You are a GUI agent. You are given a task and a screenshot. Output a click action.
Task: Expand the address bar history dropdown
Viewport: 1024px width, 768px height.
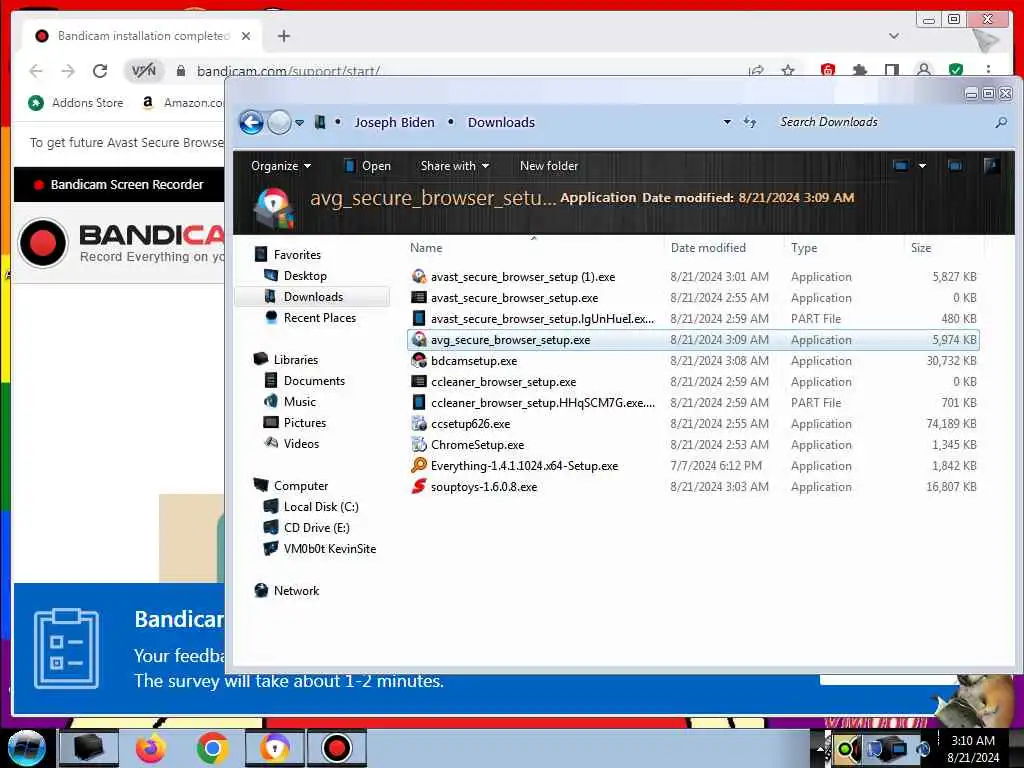click(x=727, y=122)
